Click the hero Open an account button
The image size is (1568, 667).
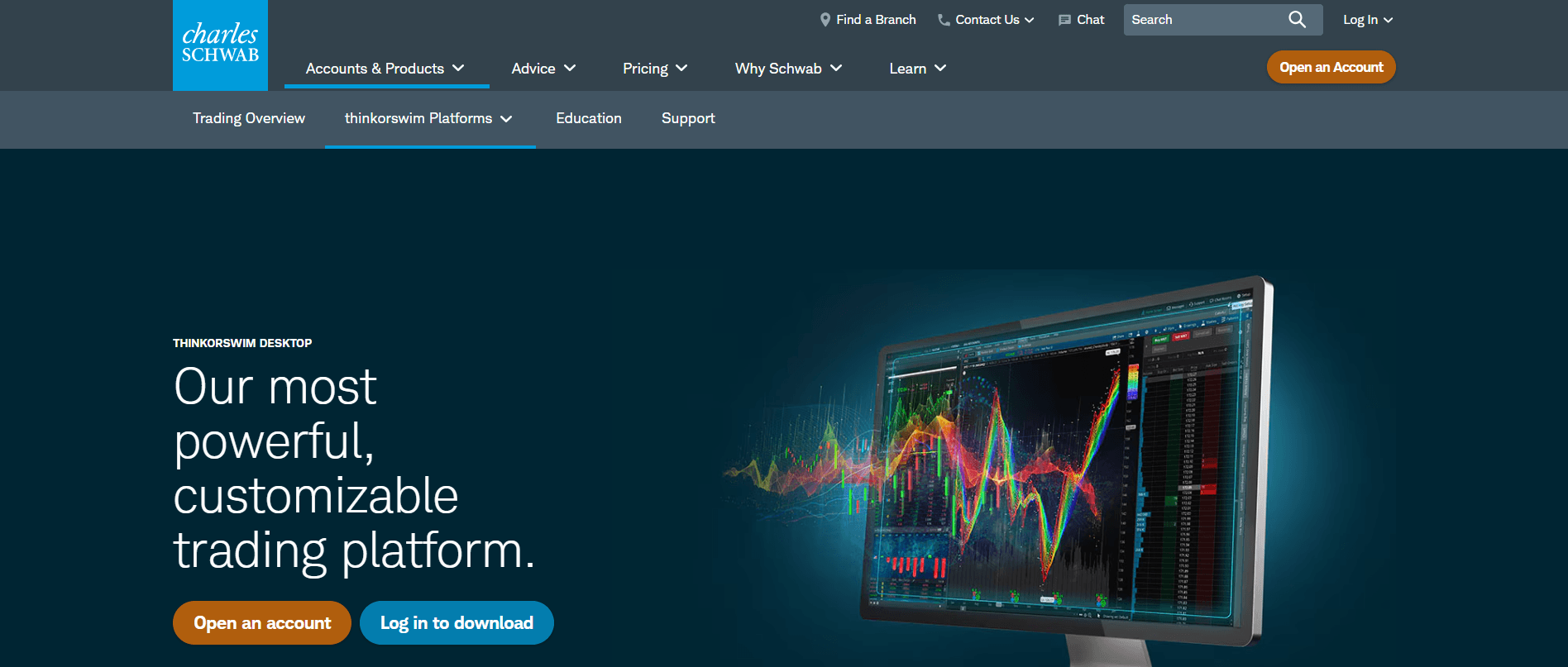262,623
